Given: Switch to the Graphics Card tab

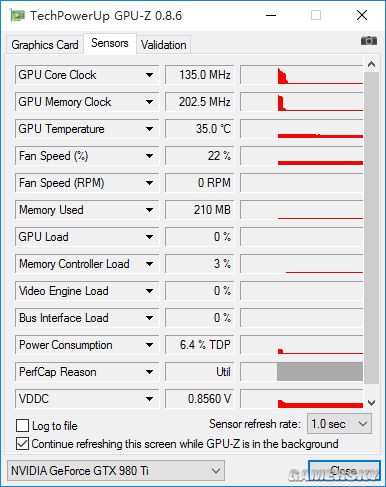Looking at the screenshot, I should tap(45, 45).
